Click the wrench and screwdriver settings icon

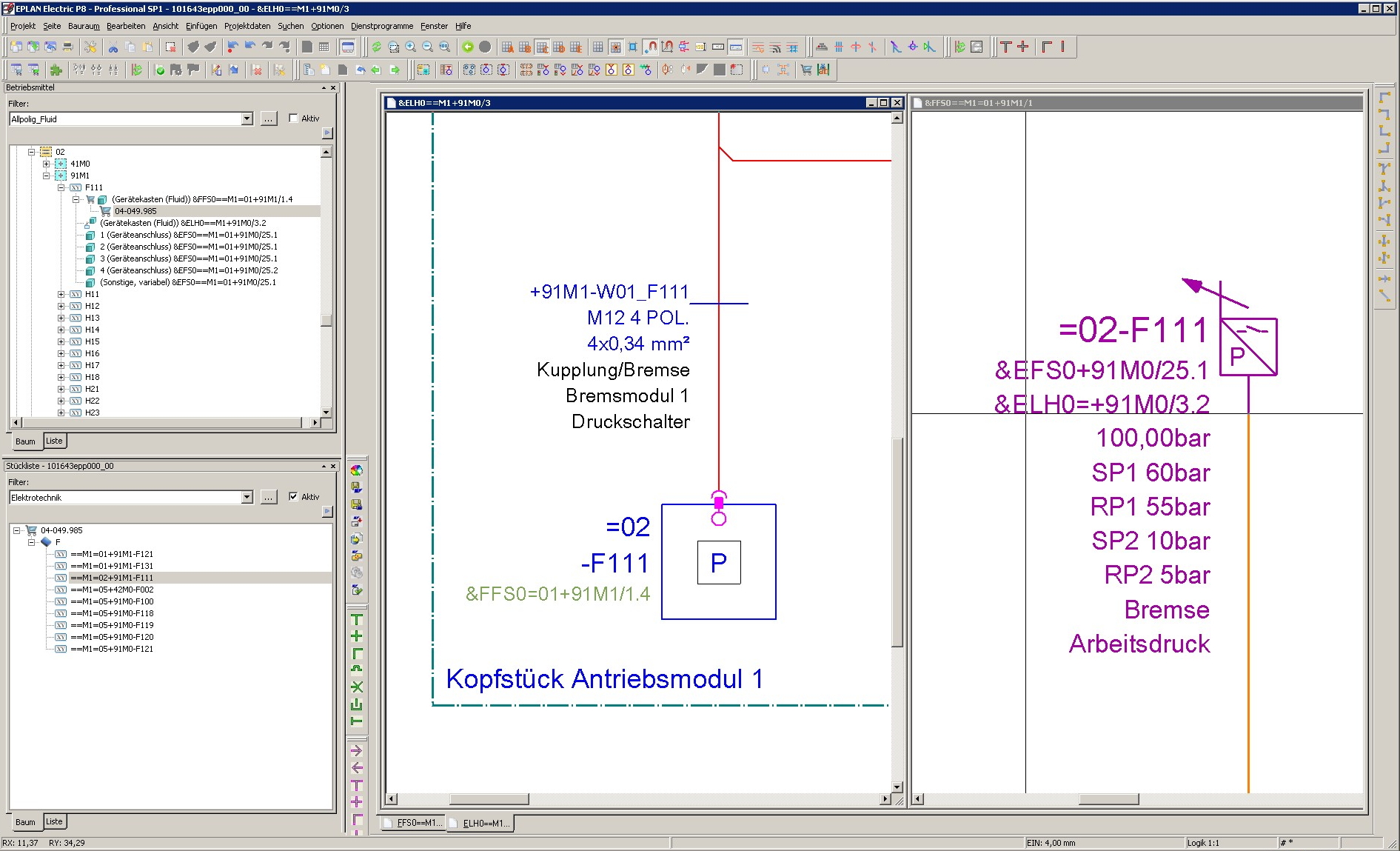tap(90, 47)
